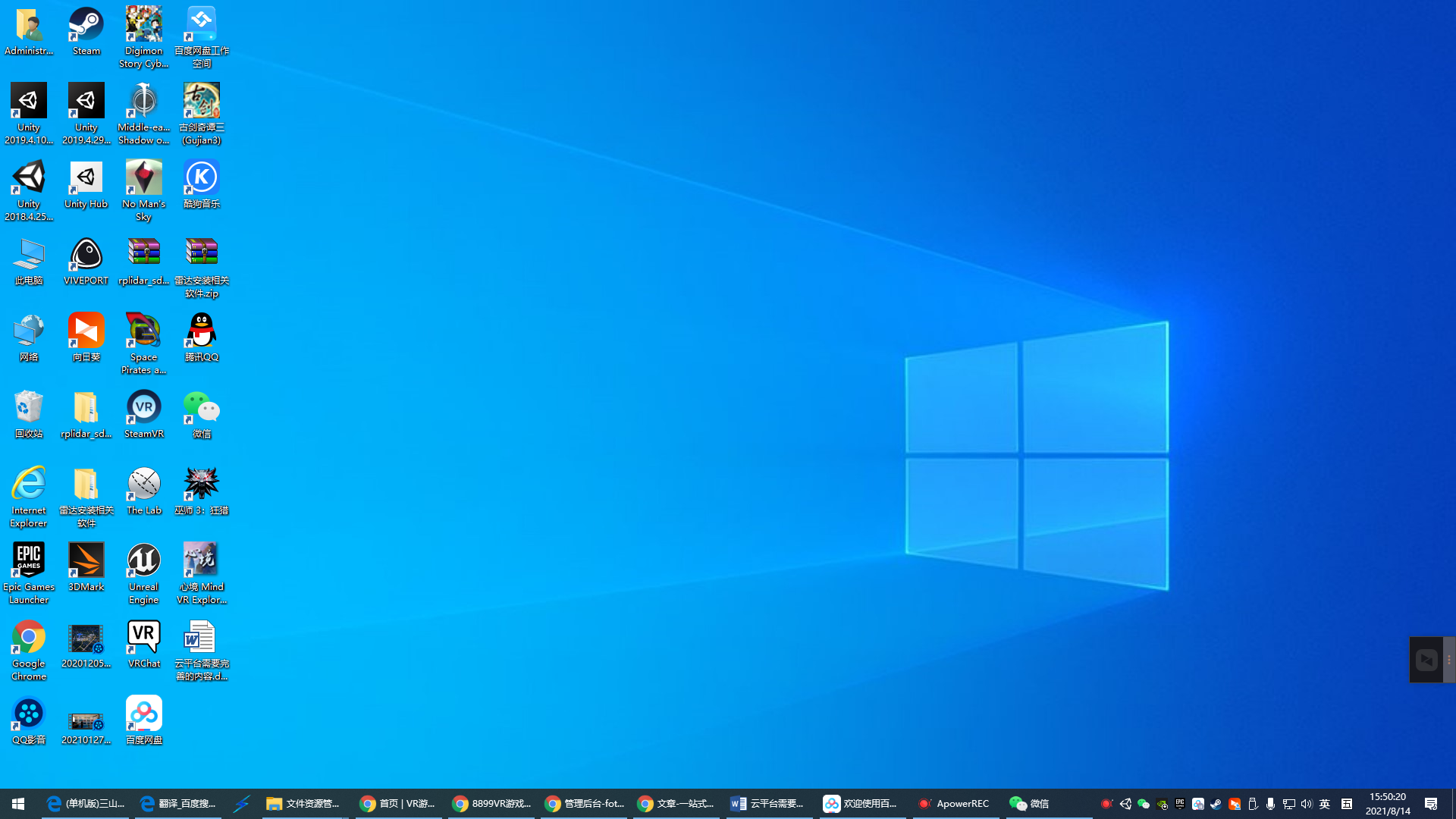Open The Lab shortcut
This screenshot has height=819, width=1456.
143,491
